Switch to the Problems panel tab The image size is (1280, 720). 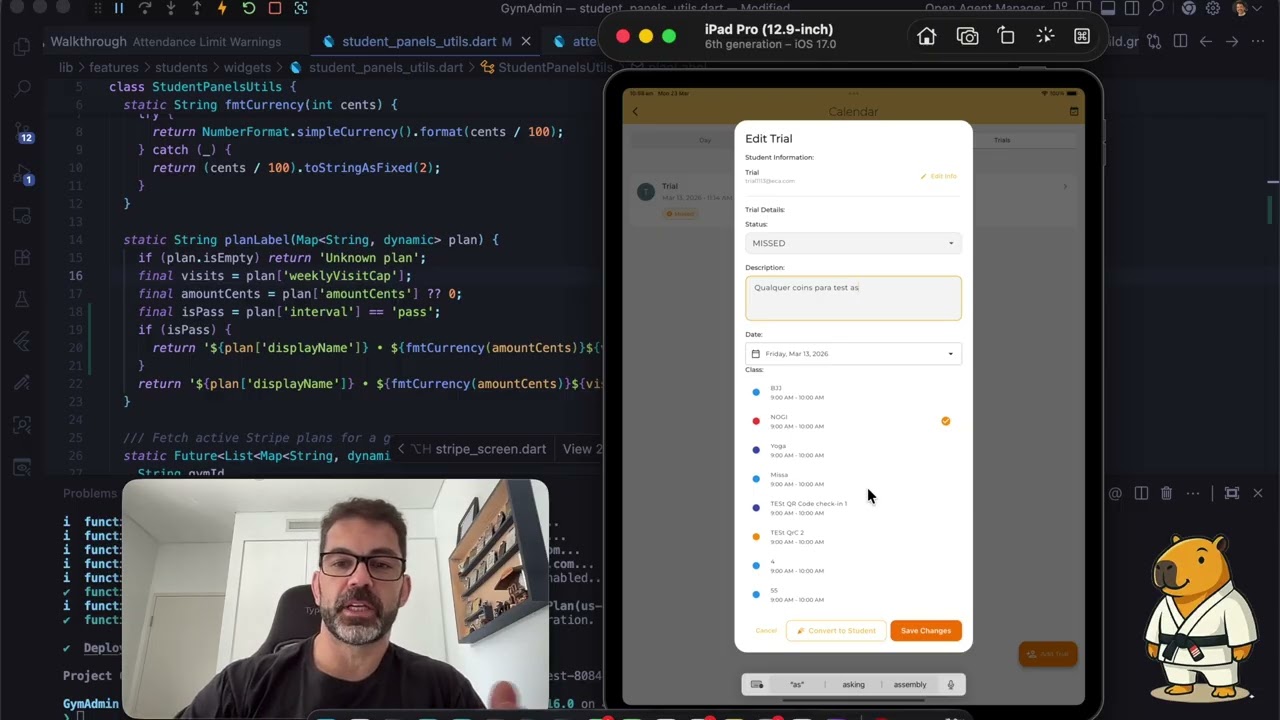pos(90,493)
